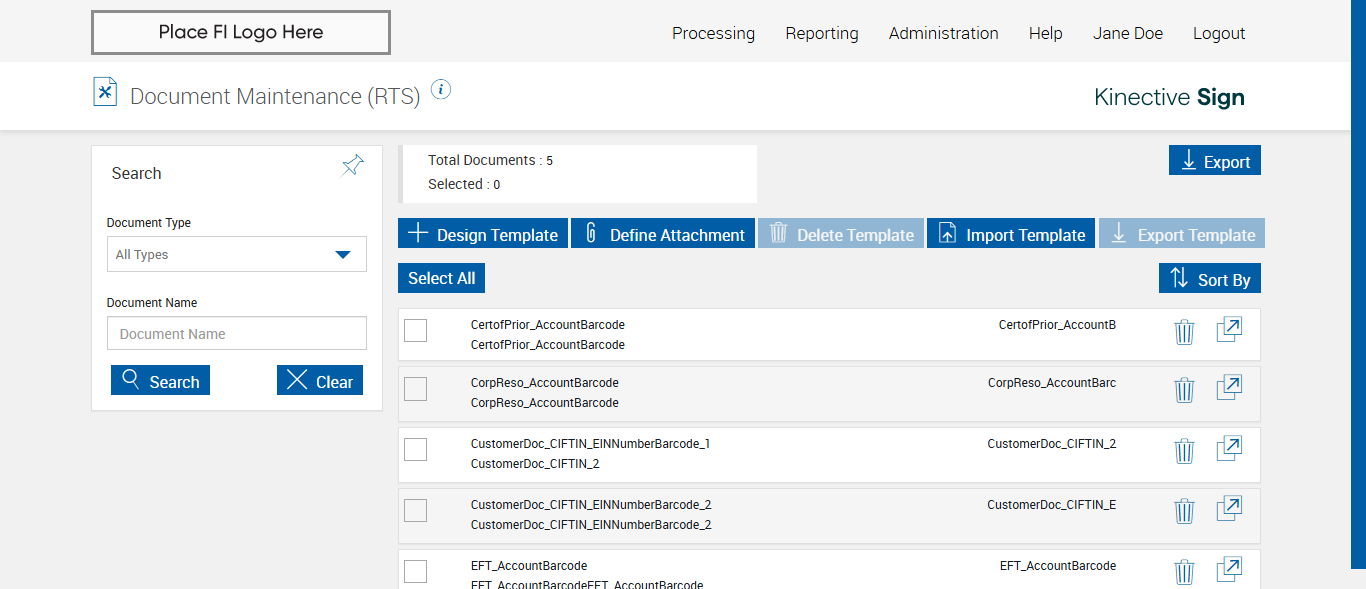Image resolution: width=1366 pixels, height=589 pixels.
Task: Click the info icon beside Document Maintenance title
Action: [x=441, y=89]
